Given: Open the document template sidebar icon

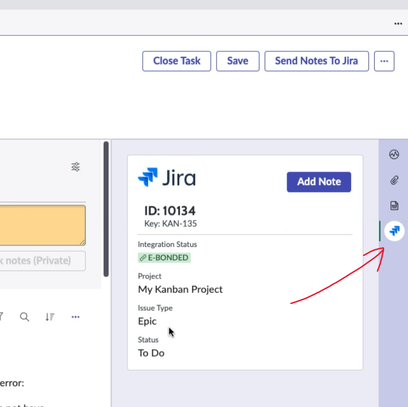Looking at the screenshot, I should pyautogui.click(x=394, y=205).
